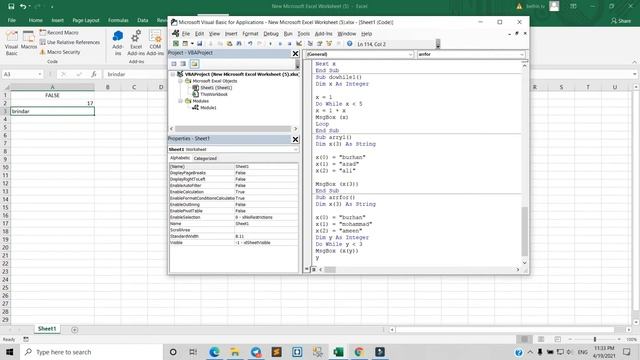The height and width of the screenshot is (360, 640).
Task: Click the Break (pause) button in VBA toolbar
Action: [280, 44]
